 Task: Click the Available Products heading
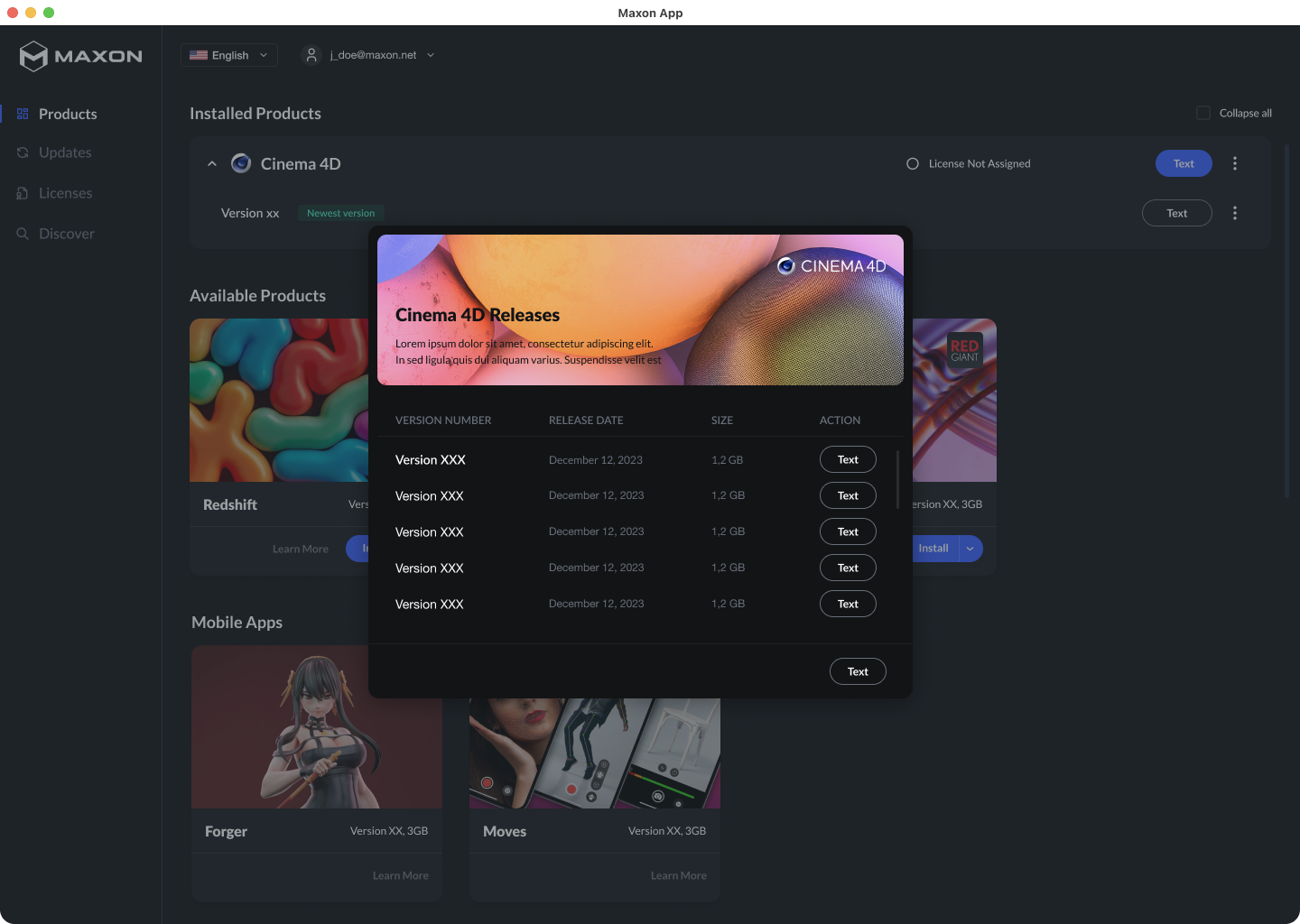point(257,296)
